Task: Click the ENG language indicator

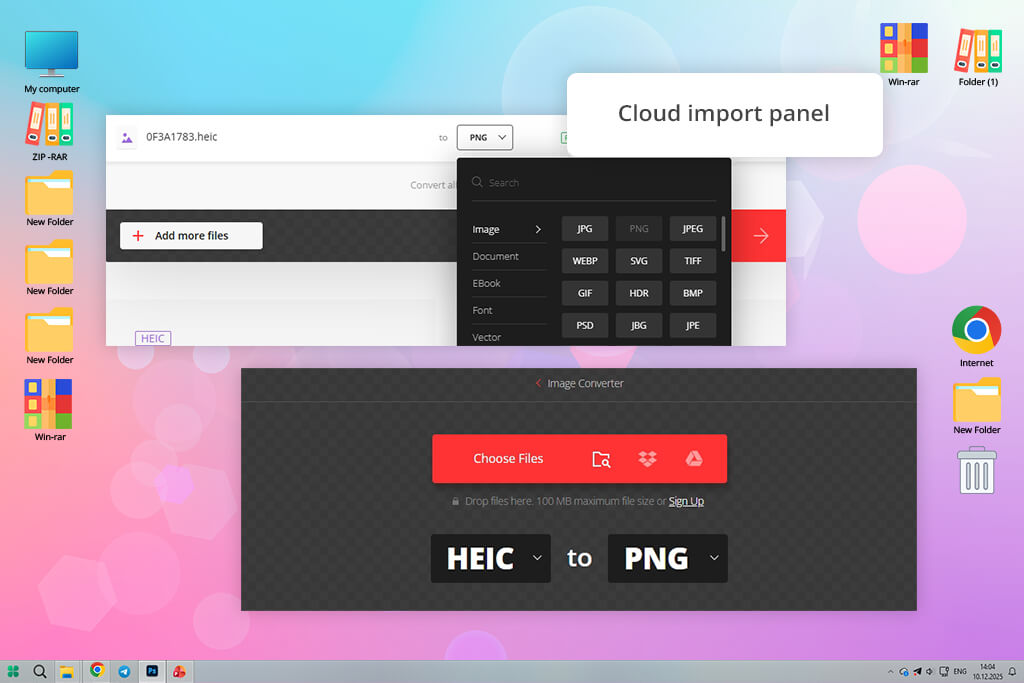Action: (960, 671)
